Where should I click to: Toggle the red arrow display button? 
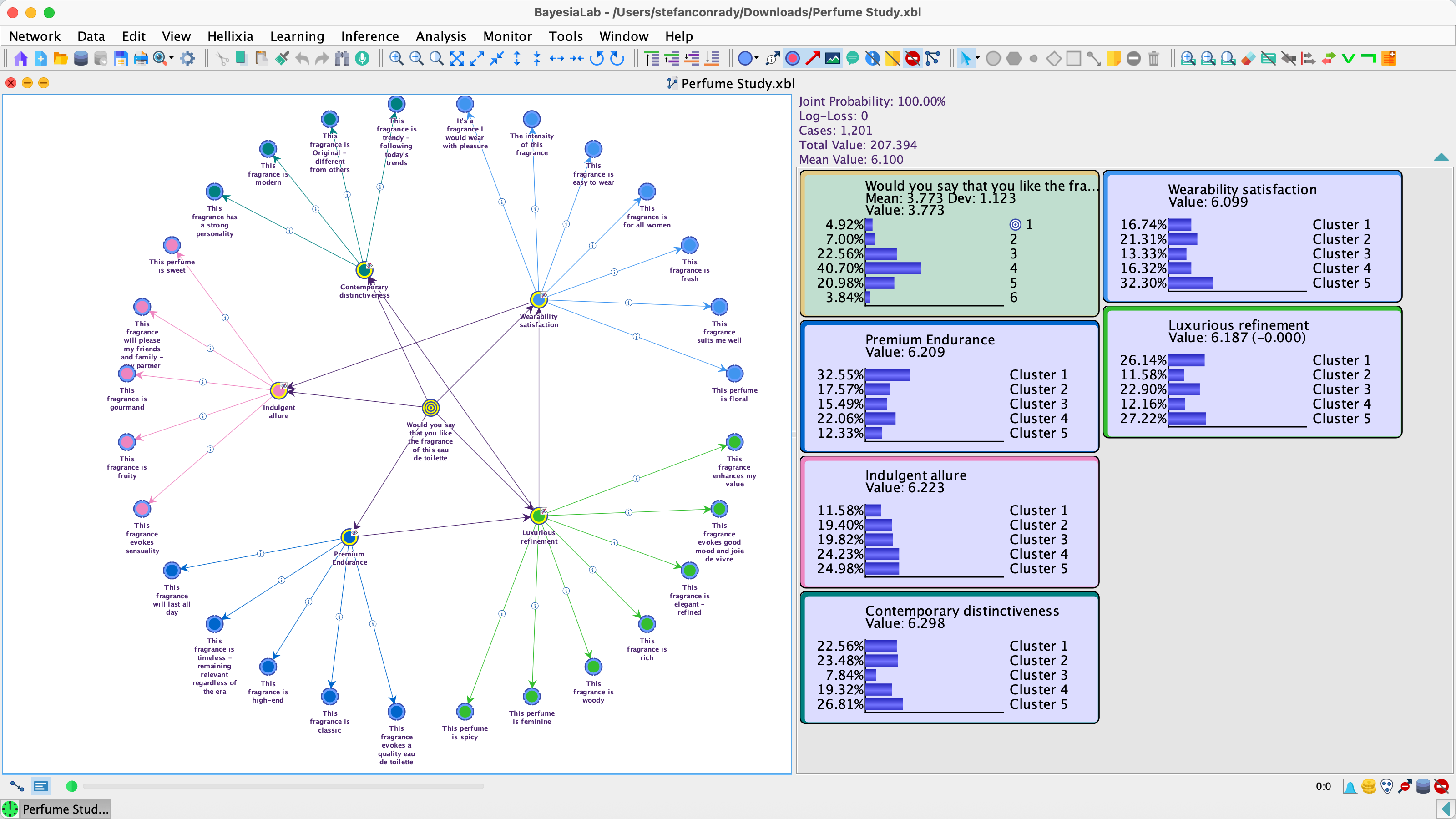(x=813, y=58)
